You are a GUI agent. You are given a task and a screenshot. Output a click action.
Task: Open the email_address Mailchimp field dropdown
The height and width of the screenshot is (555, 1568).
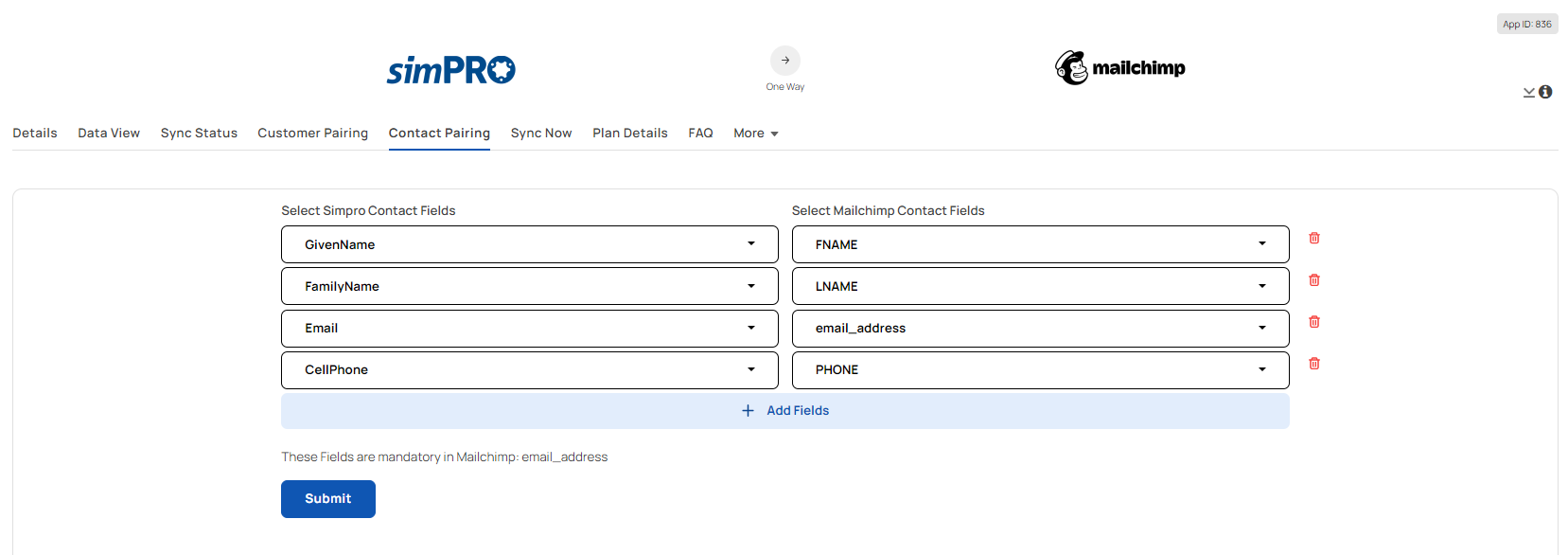(1041, 328)
